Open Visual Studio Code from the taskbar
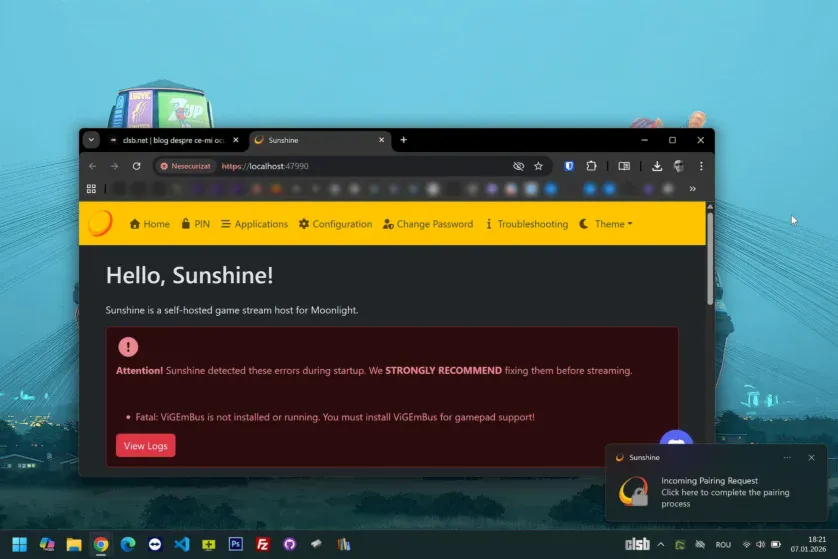The width and height of the screenshot is (838, 559). tap(181, 544)
